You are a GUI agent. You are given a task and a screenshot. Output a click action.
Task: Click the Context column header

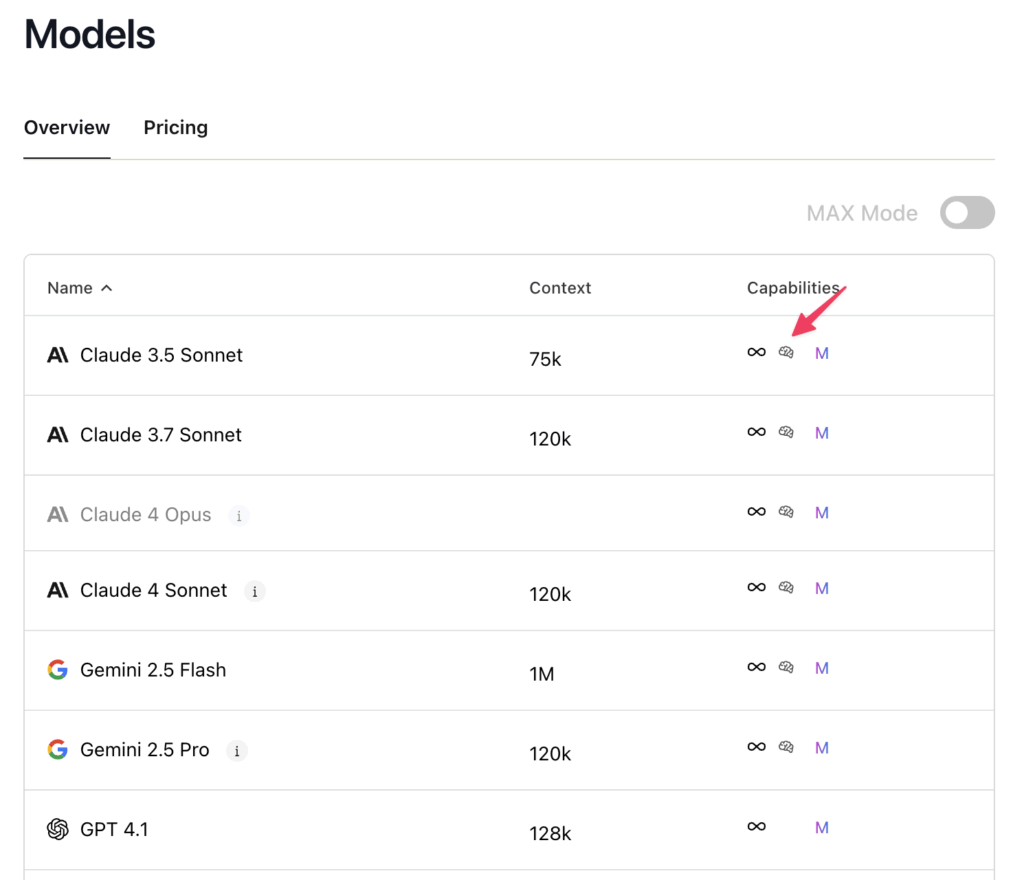pos(560,288)
